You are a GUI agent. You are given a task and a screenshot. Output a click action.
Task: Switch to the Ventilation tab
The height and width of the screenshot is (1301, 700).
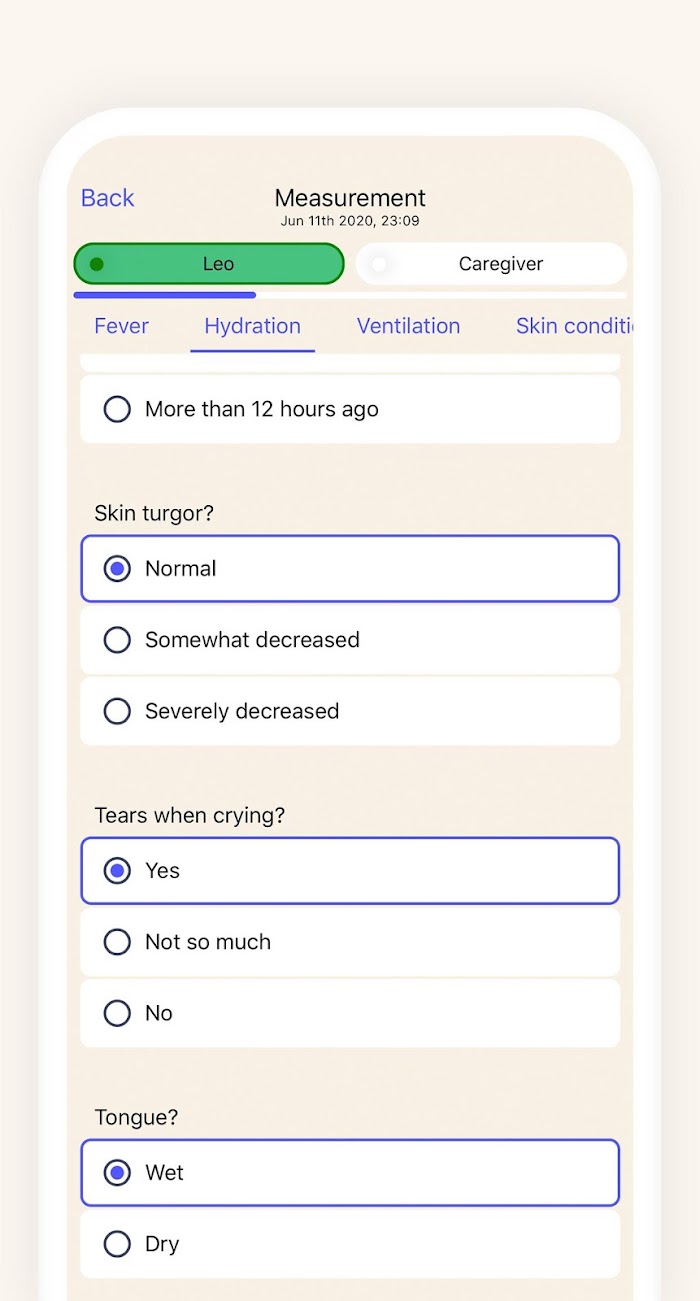tap(408, 326)
